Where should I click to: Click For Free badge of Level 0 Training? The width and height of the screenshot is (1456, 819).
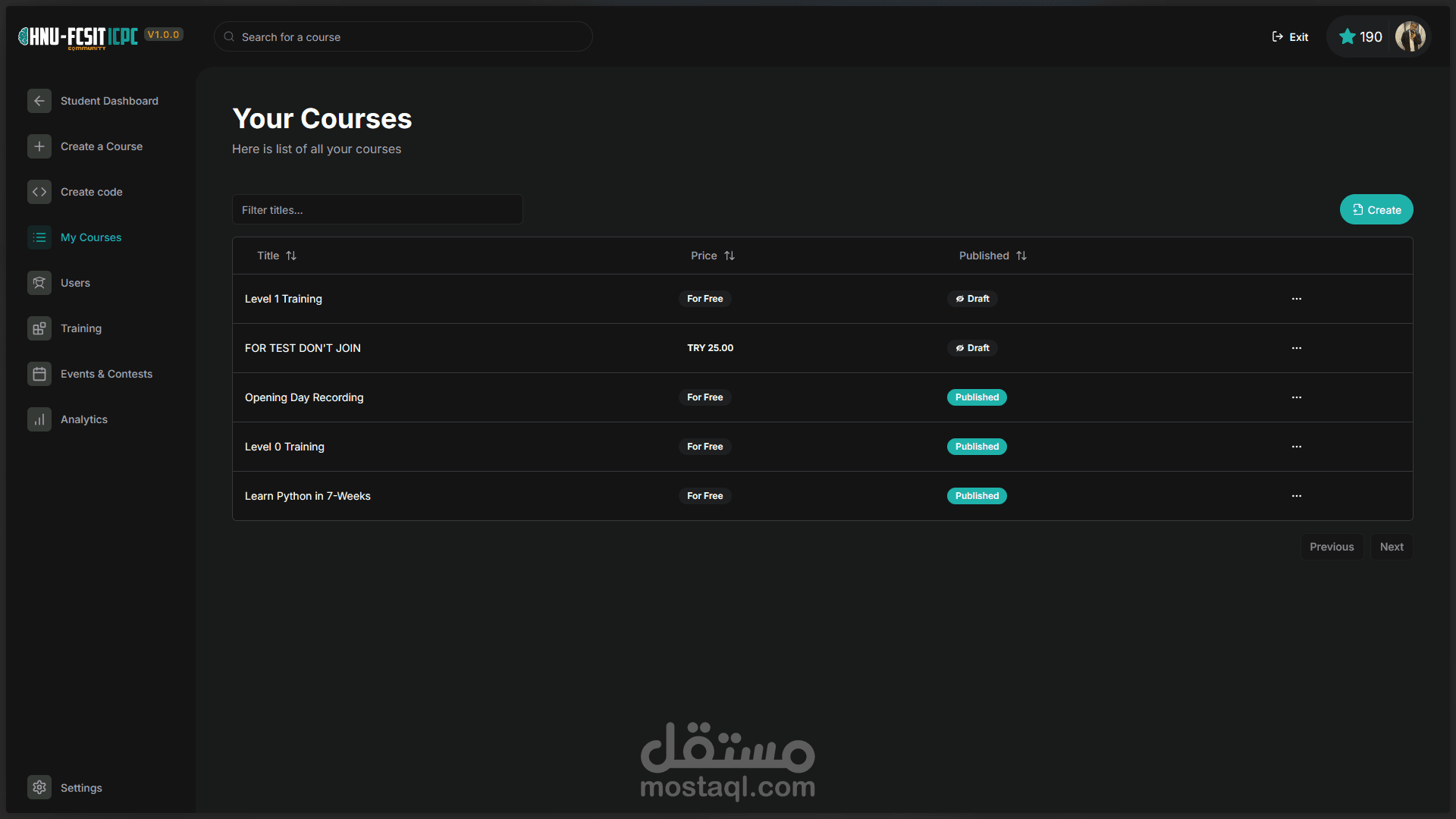point(705,447)
